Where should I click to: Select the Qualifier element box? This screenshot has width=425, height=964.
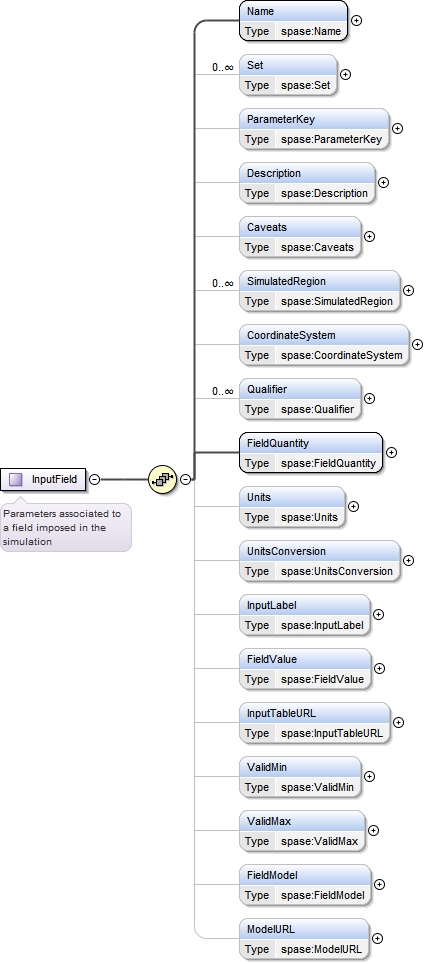click(x=300, y=398)
